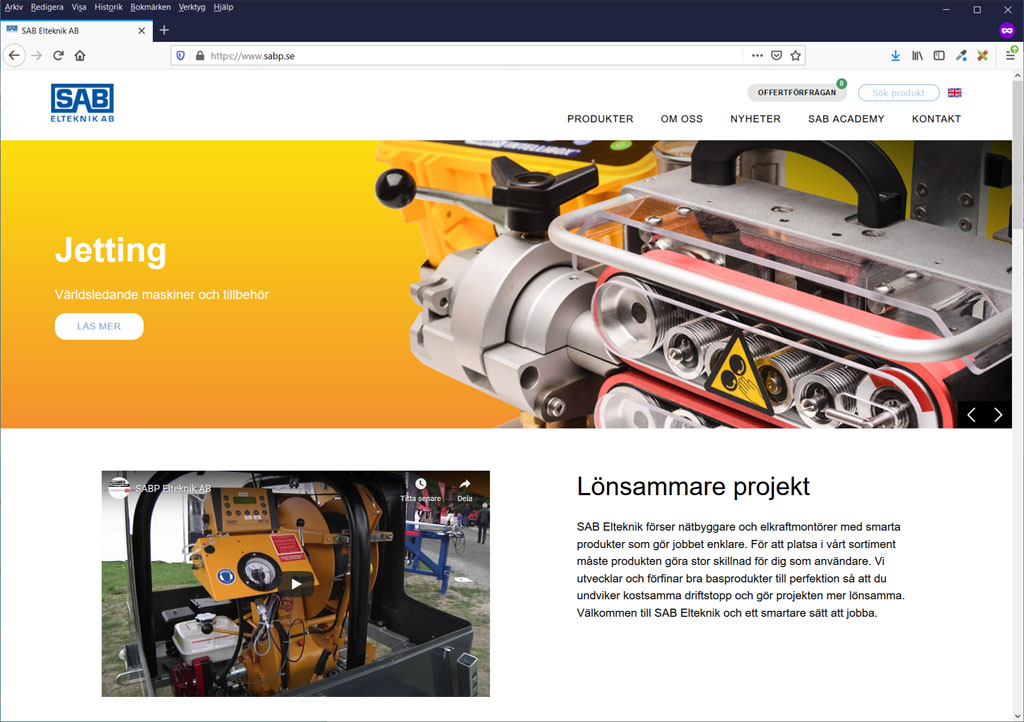
Task: Open tracking protection shield icon
Action: pos(181,56)
